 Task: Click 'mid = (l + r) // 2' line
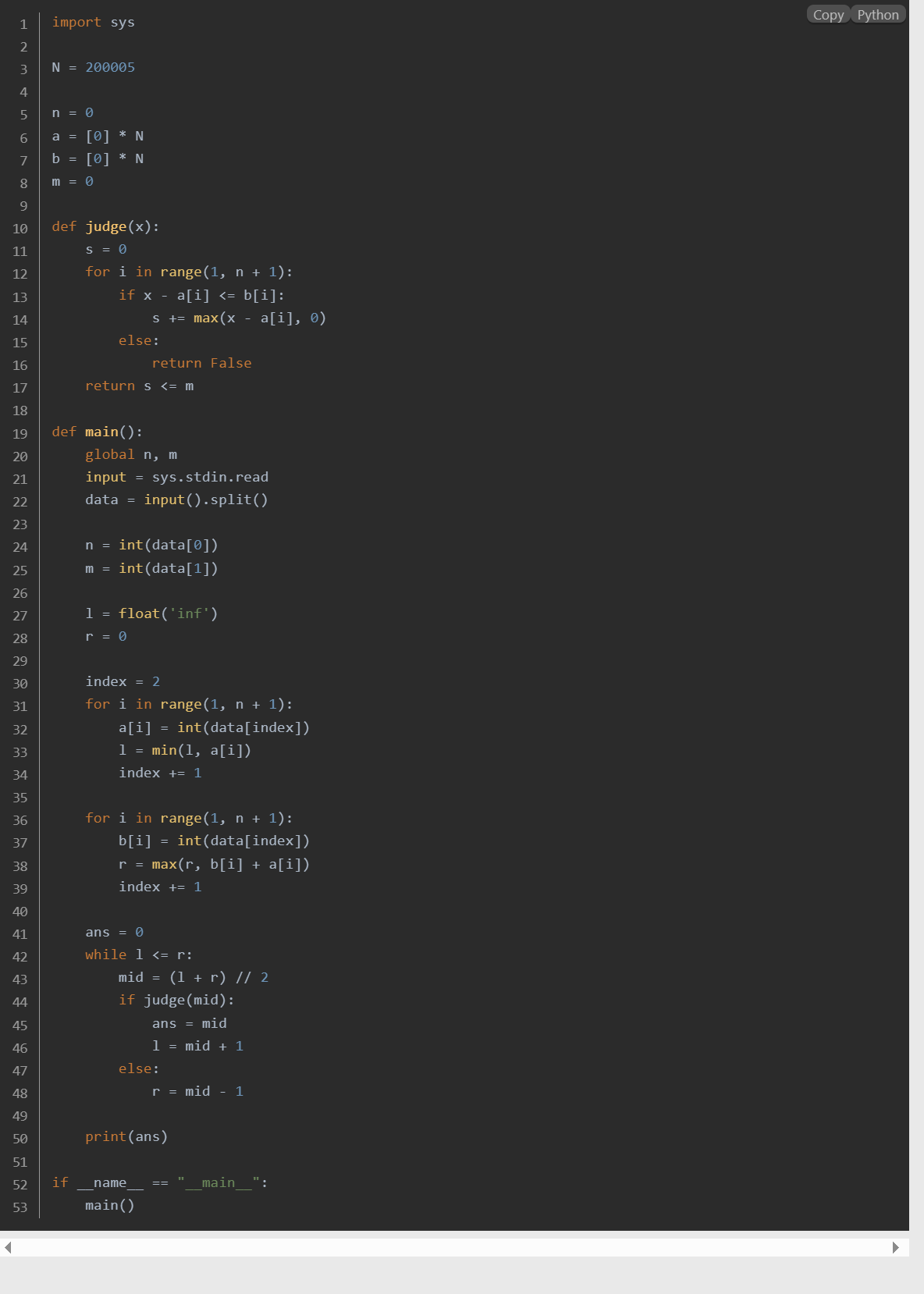click(194, 977)
